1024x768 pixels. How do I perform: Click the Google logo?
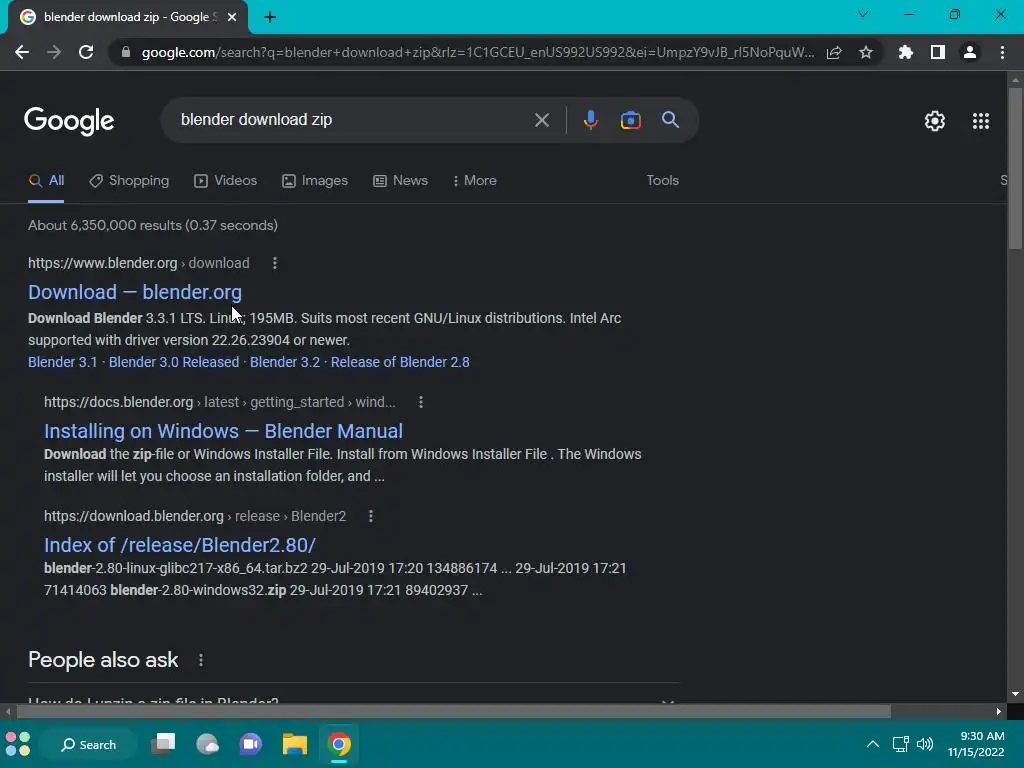(x=69, y=121)
